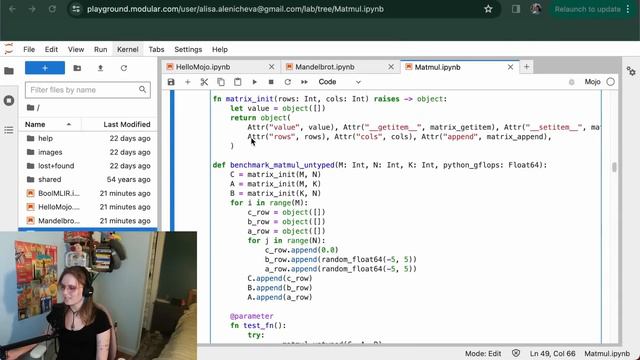Image resolution: width=640 pixels, height=360 pixels.
Task: Click the Filter files by name field
Action: [88, 90]
